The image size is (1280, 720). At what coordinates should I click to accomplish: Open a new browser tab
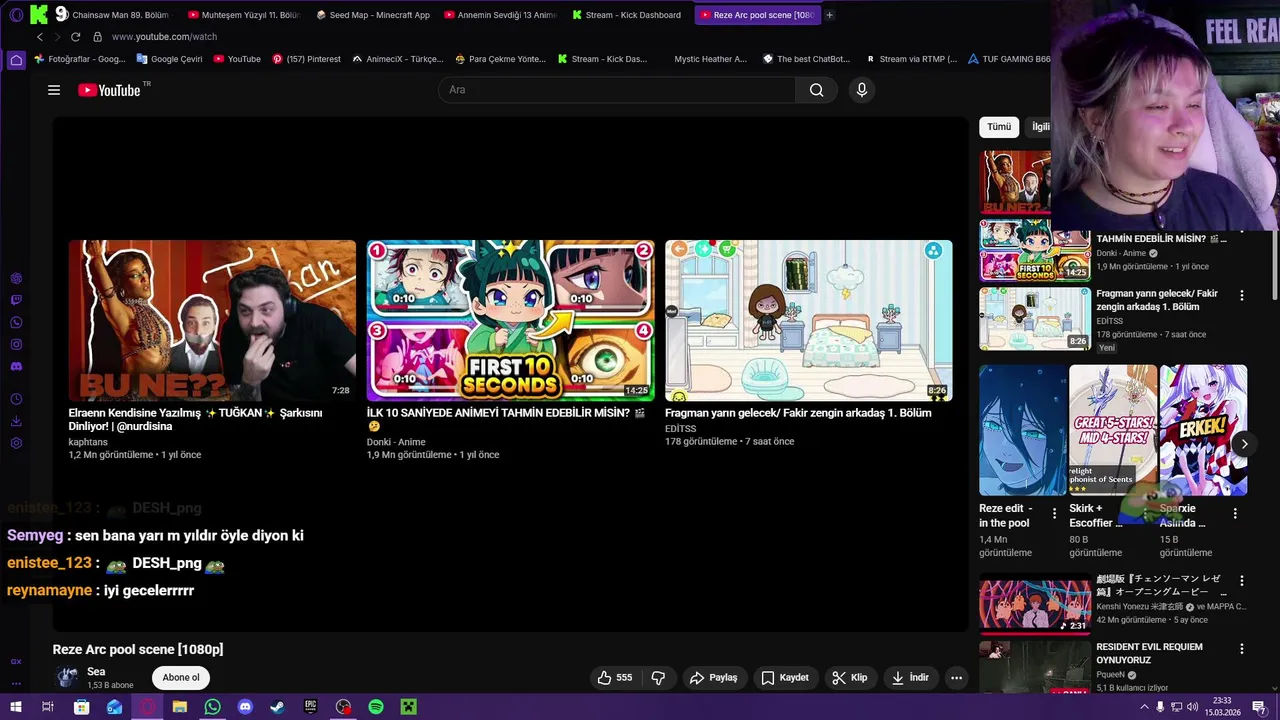(x=829, y=15)
